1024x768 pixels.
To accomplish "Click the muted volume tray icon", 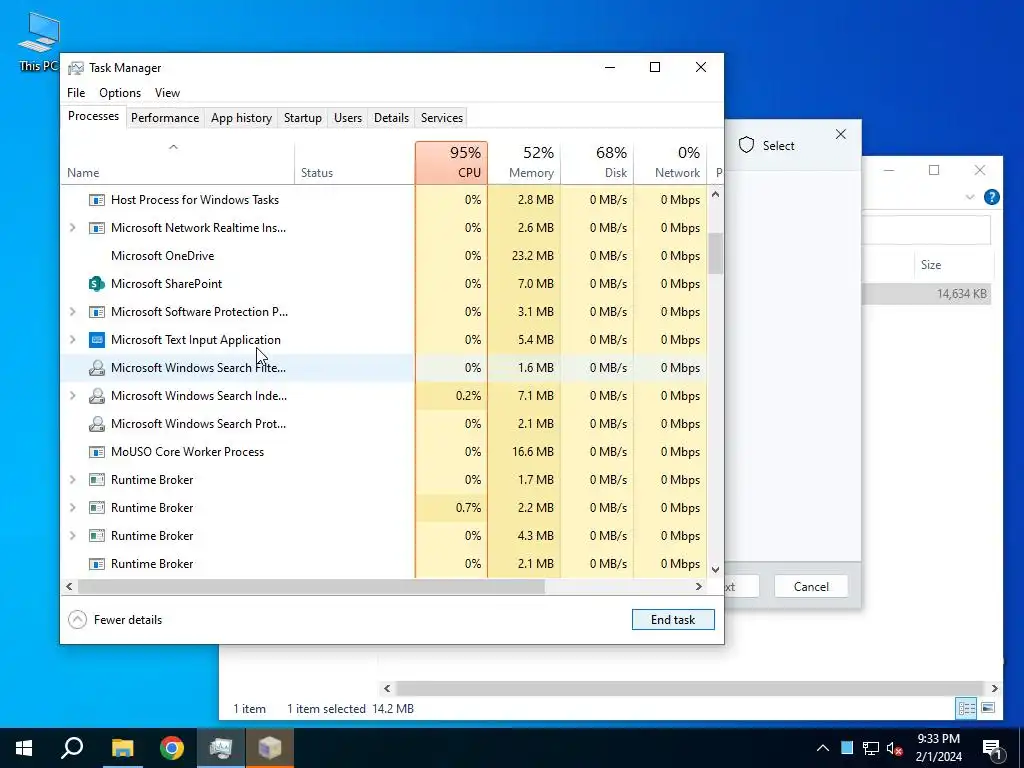I will [x=895, y=748].
